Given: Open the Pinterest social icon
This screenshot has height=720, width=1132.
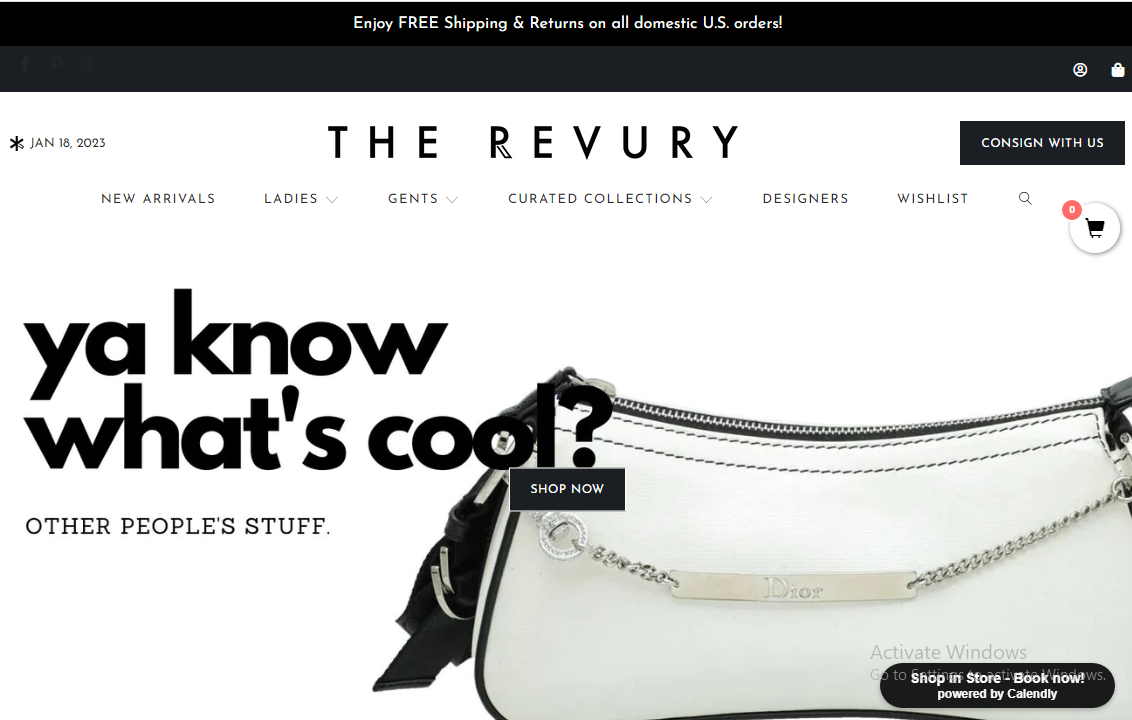Looking at the screenshot, I should tap(56, 64).
